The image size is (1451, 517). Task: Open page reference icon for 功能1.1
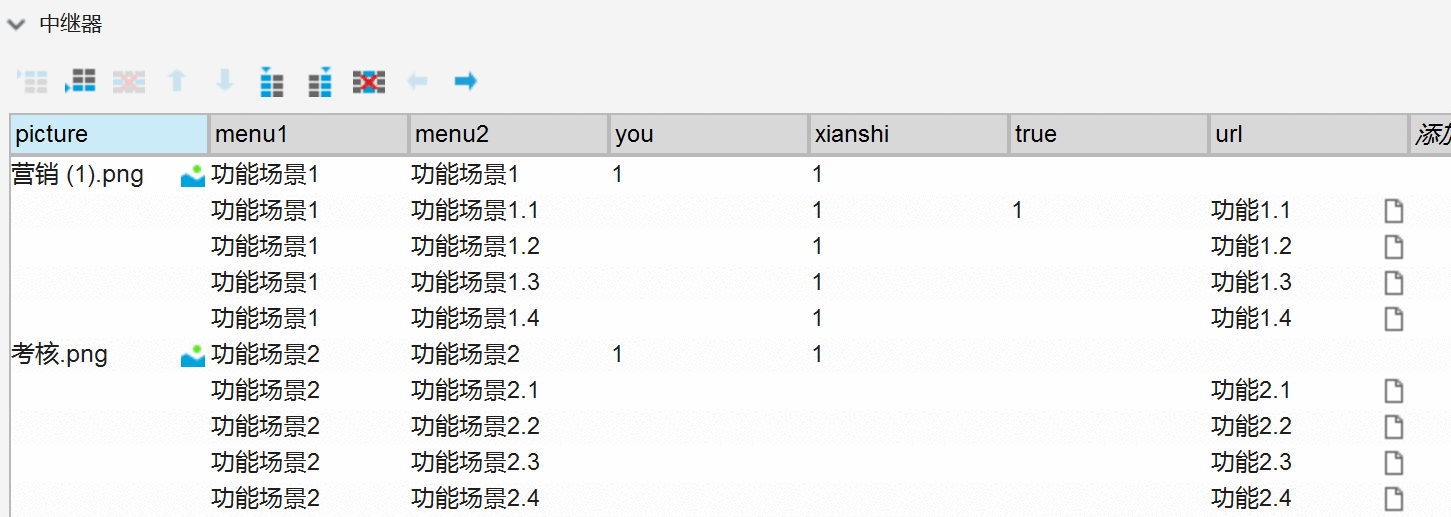coord(1393,211)
